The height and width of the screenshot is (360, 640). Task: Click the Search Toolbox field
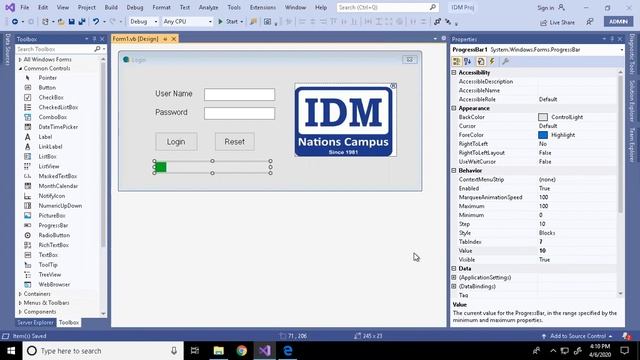pyautogui.click(x=56, y=49)
